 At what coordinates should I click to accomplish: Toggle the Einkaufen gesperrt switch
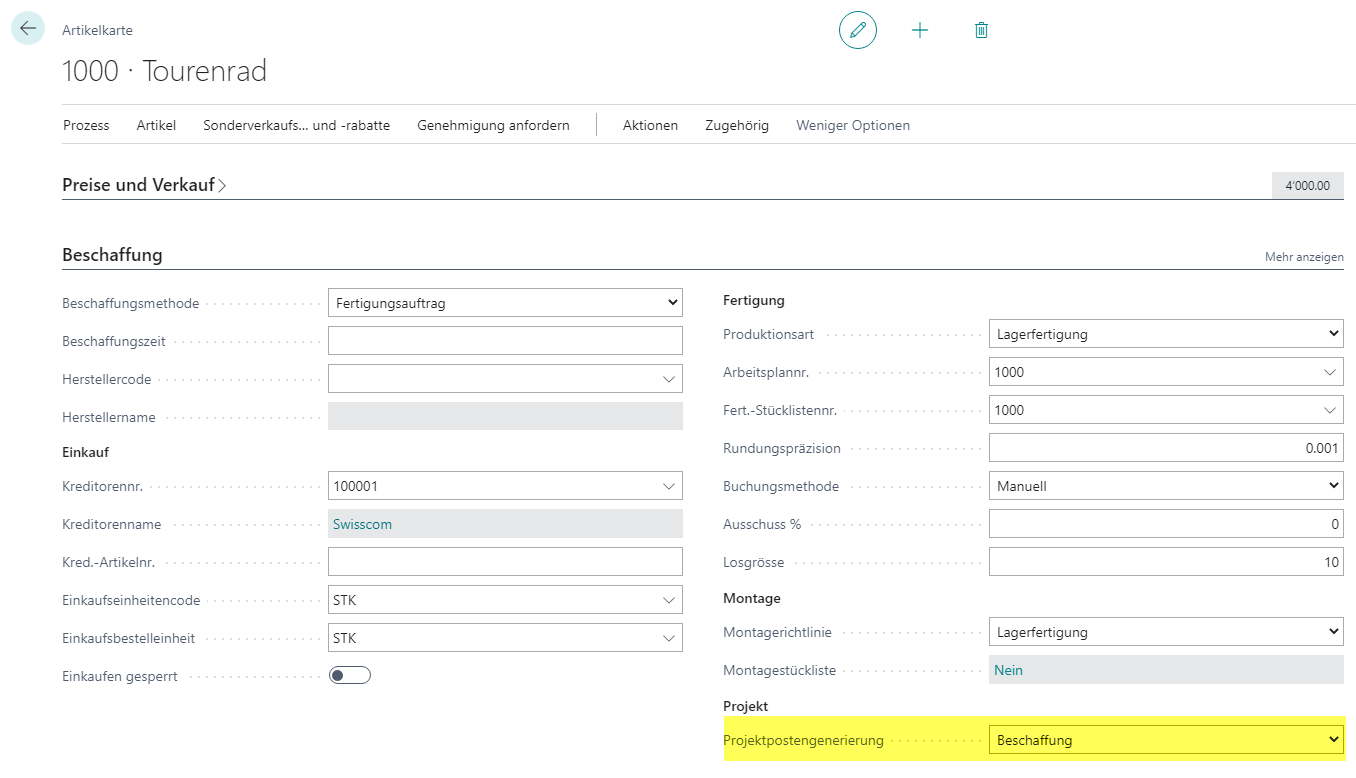350,676
